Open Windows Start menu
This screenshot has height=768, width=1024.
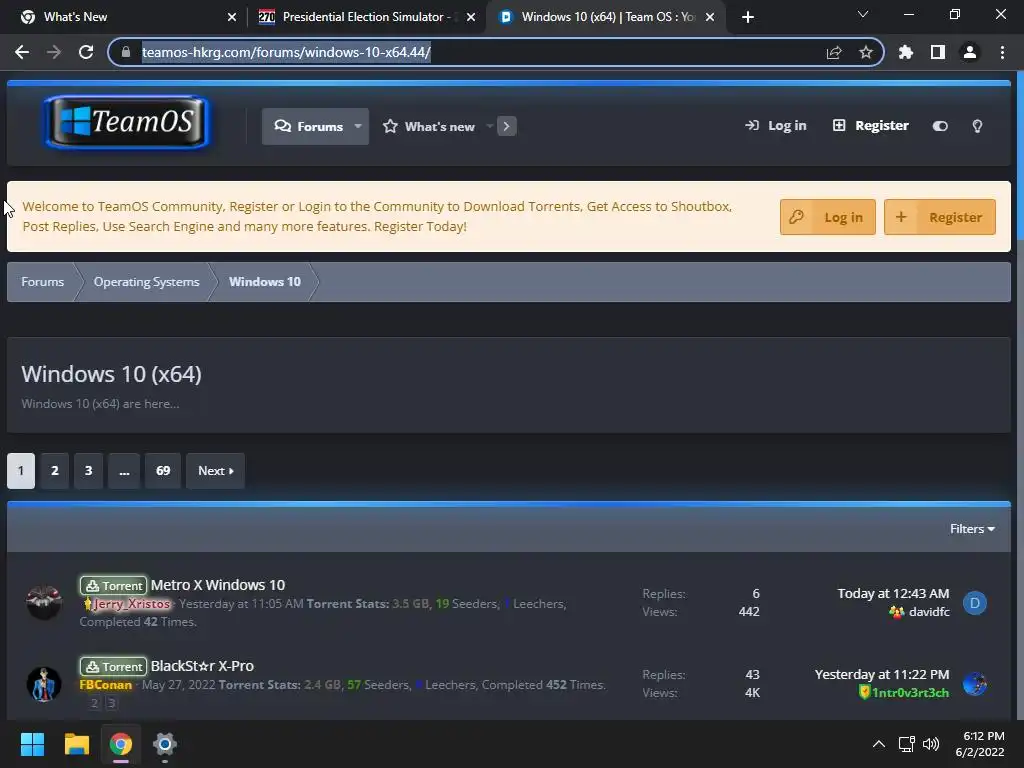point(32,744)
